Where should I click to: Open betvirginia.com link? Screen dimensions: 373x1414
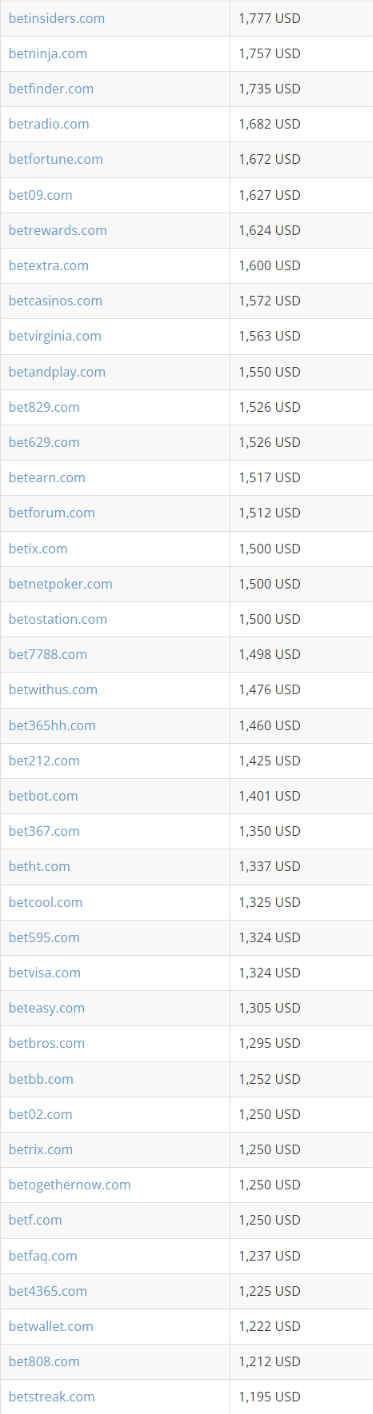[55, 336]
